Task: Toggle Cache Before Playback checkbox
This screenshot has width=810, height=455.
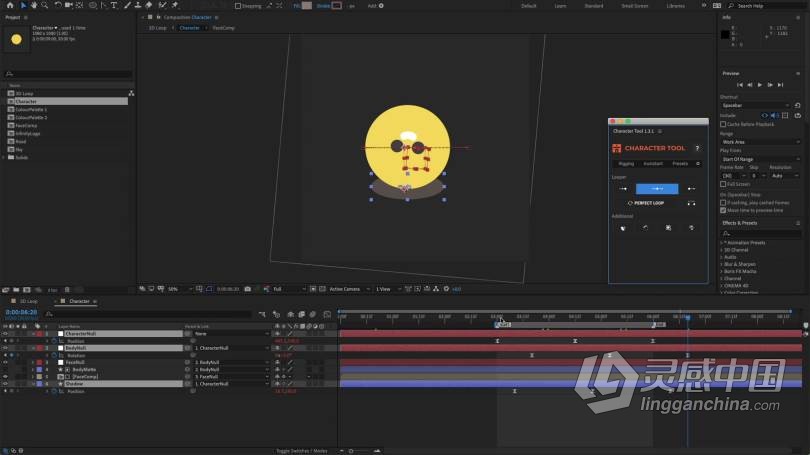Action: point(723,124)
